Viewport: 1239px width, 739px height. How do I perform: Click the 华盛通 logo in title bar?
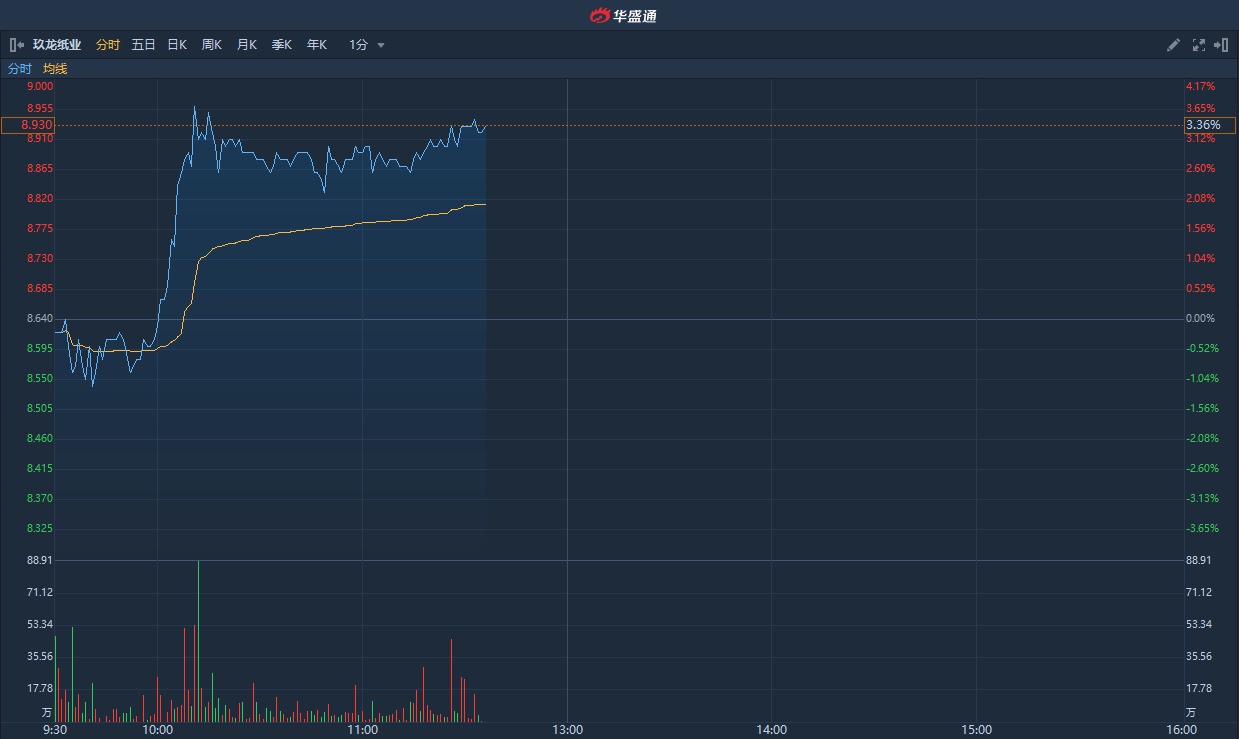click(623, 15)
